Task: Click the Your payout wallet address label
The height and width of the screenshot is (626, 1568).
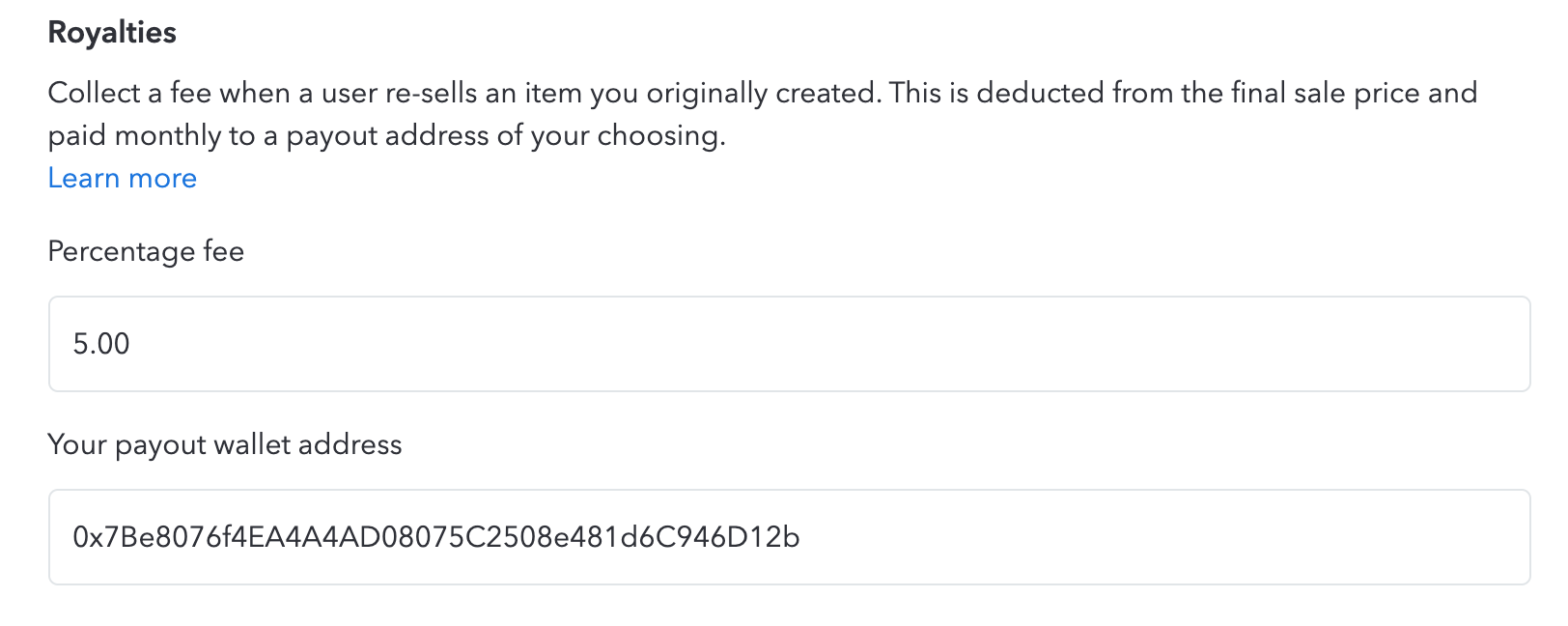Action: [x=225, y=444]
